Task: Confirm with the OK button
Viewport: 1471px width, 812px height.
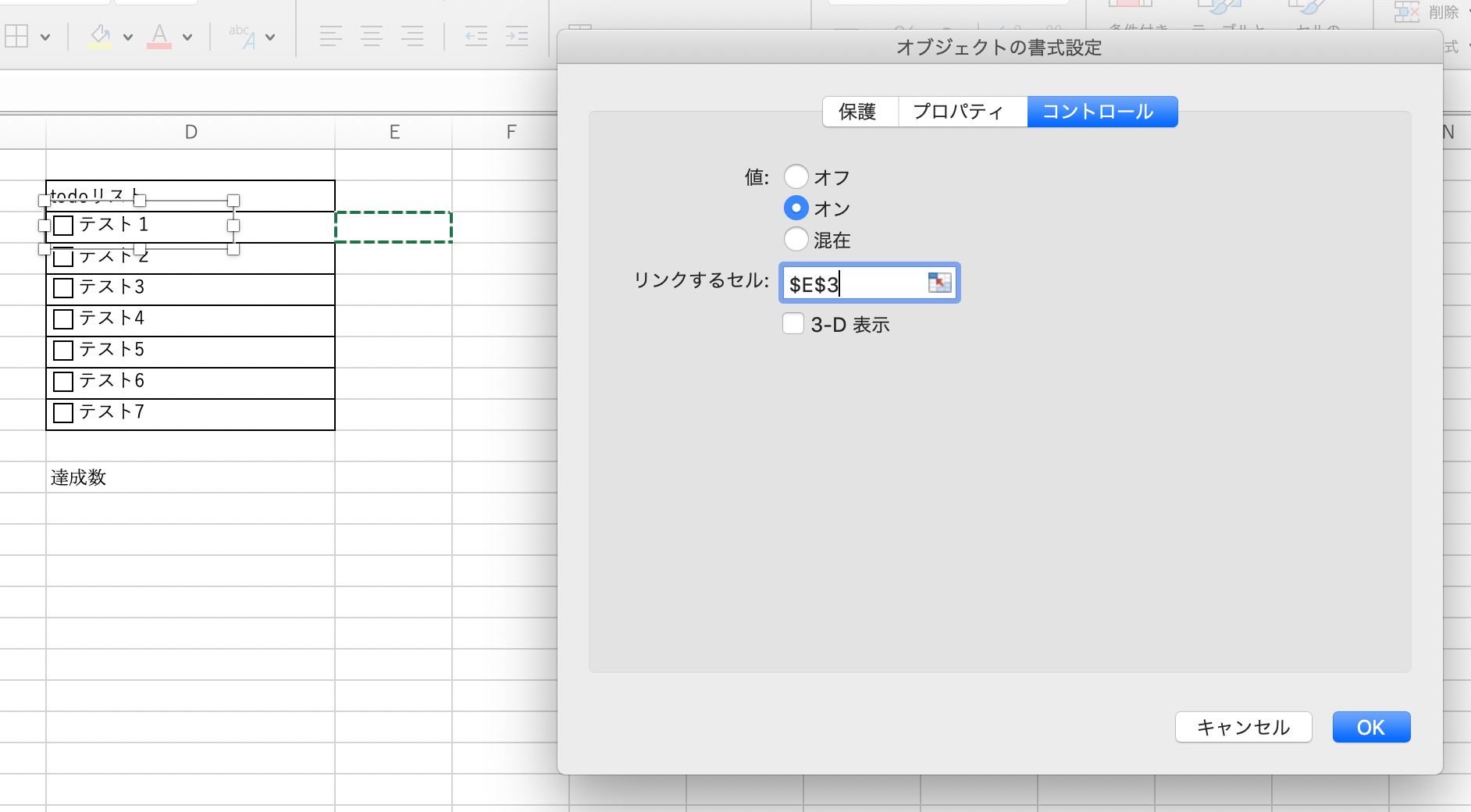Action: 1371,727
